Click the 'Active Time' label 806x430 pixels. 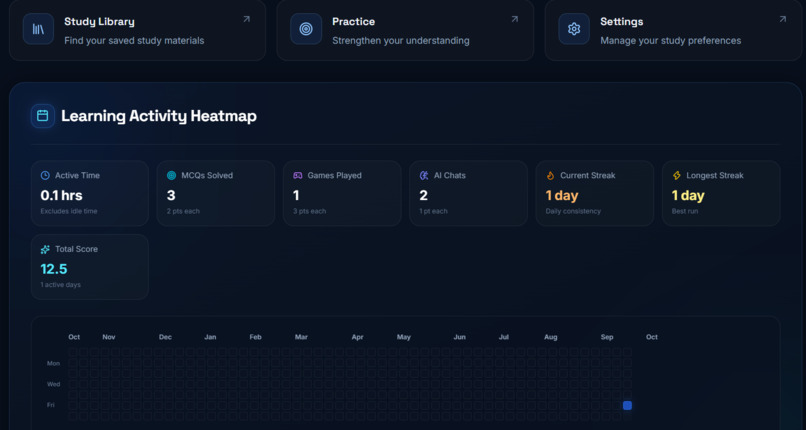click(x=78, y=175)
